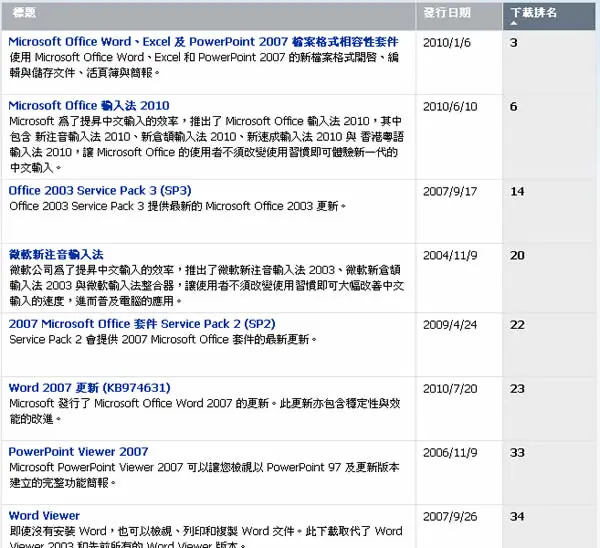
Task: Sort by the 發行日期 column header
Action: coord(447,13)
